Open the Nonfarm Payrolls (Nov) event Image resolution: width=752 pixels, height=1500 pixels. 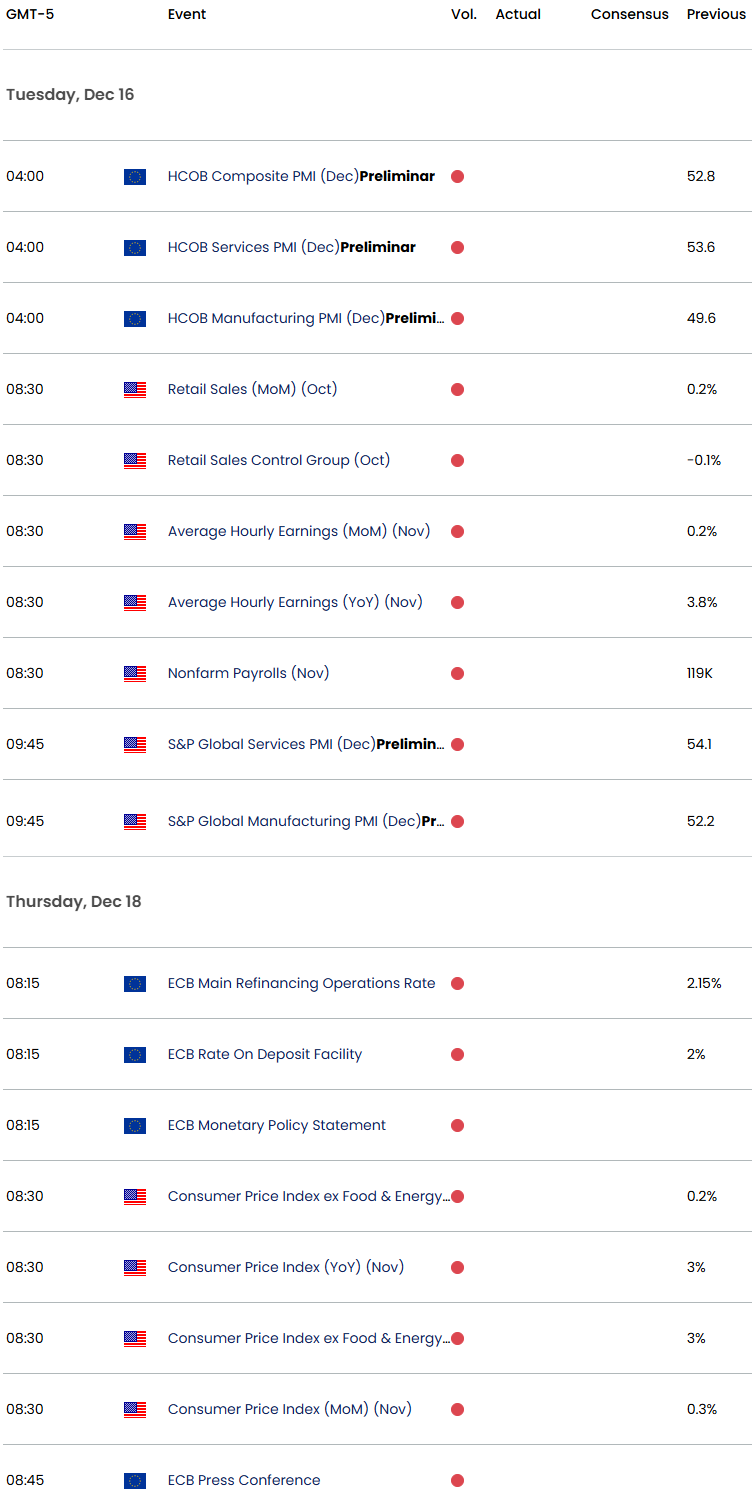point(248,674)
